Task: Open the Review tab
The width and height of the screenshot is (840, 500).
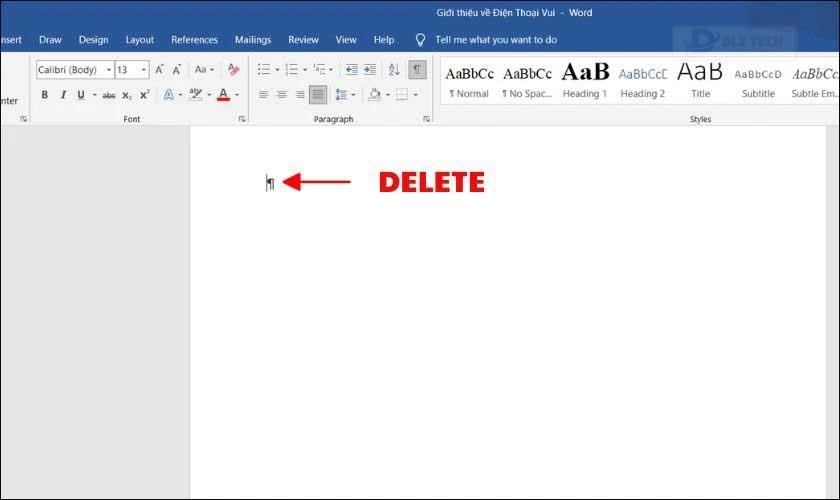Action: click(x=303, y=40)
